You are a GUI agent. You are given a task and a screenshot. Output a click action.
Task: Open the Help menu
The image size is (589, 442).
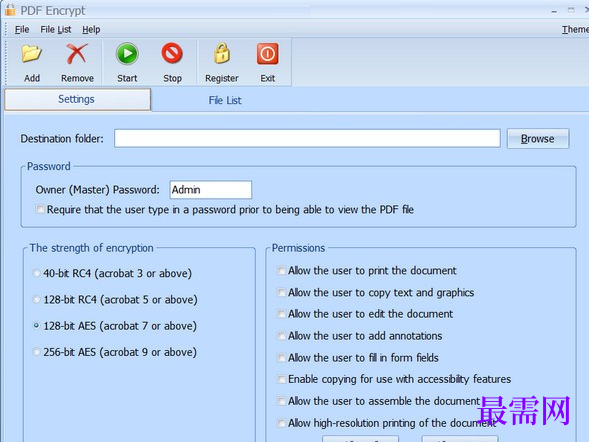[91, 29]
